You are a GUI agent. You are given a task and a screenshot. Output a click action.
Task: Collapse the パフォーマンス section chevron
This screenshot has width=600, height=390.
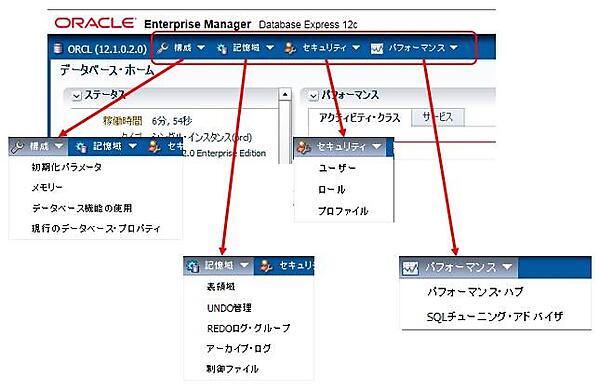[313, 95]
